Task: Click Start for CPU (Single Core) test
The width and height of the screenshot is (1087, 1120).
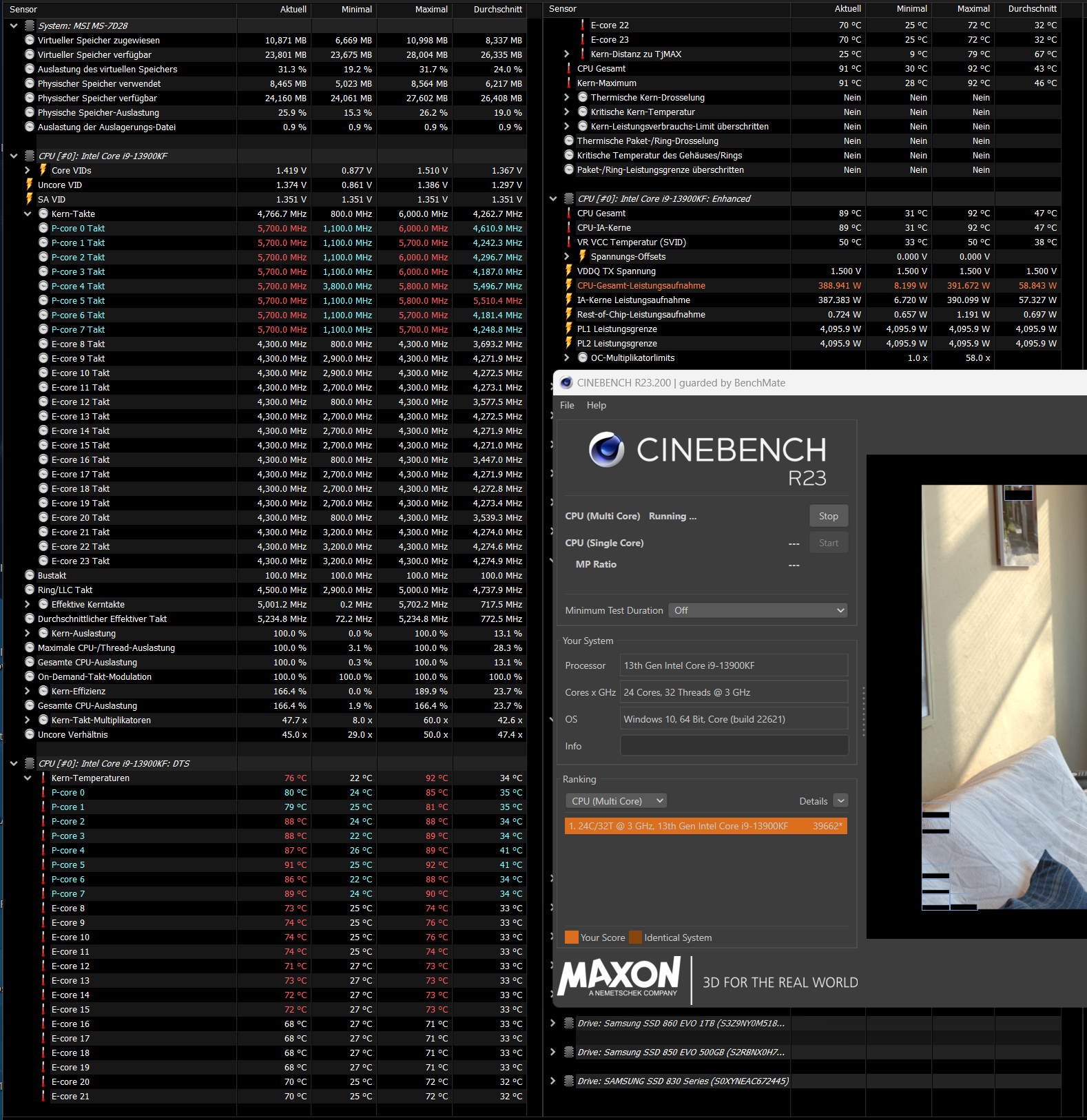Action: point(829,543)
